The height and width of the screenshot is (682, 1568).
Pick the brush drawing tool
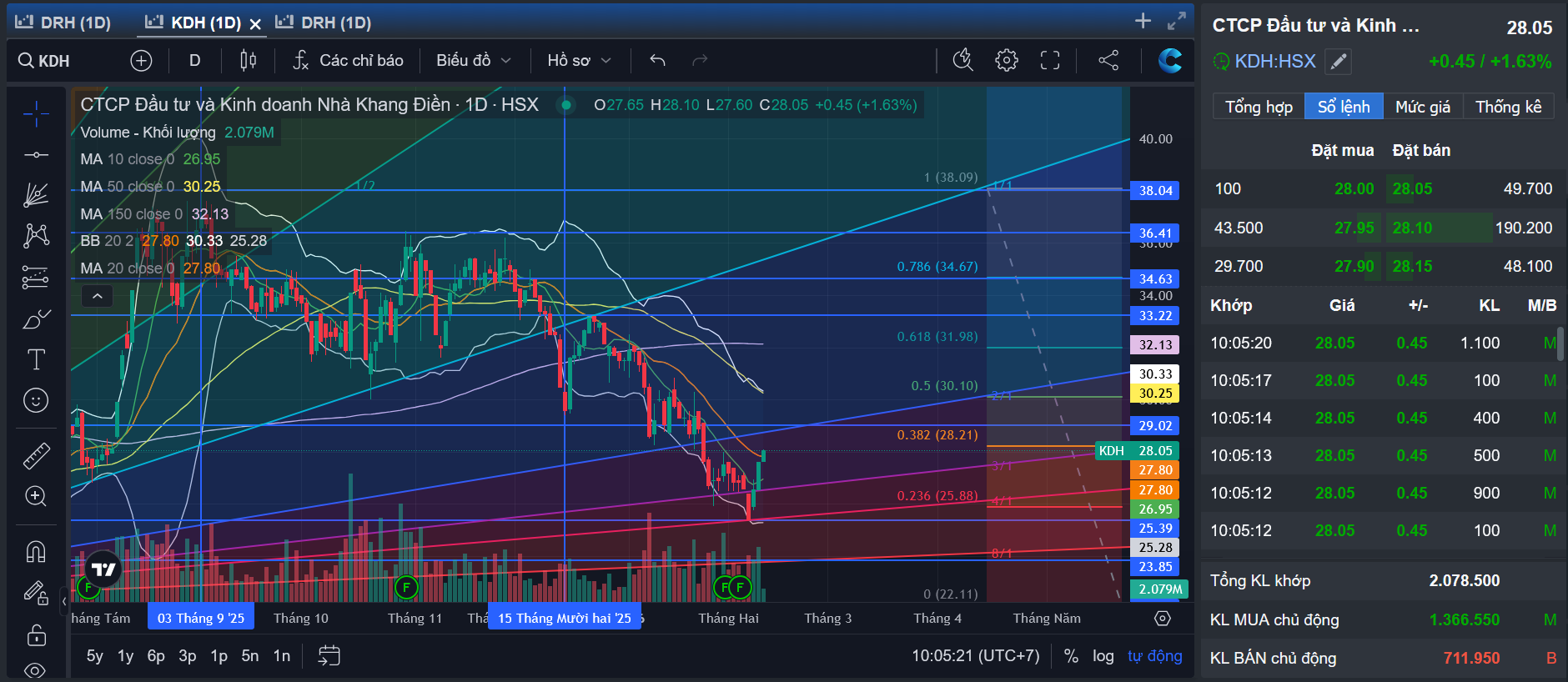point(36,318)
